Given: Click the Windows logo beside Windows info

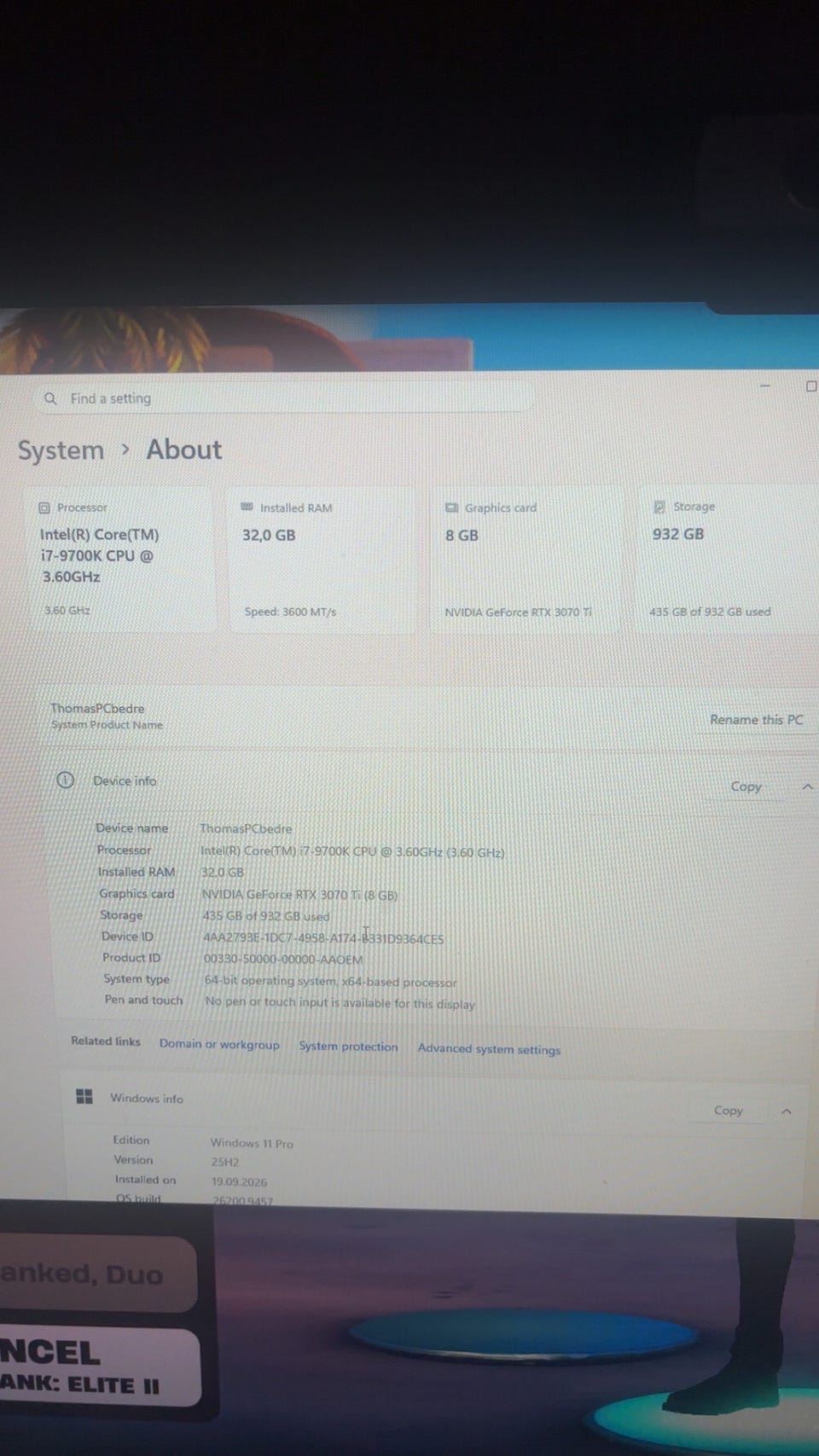Looking at the screenshot, I should tap(84, 1096).
